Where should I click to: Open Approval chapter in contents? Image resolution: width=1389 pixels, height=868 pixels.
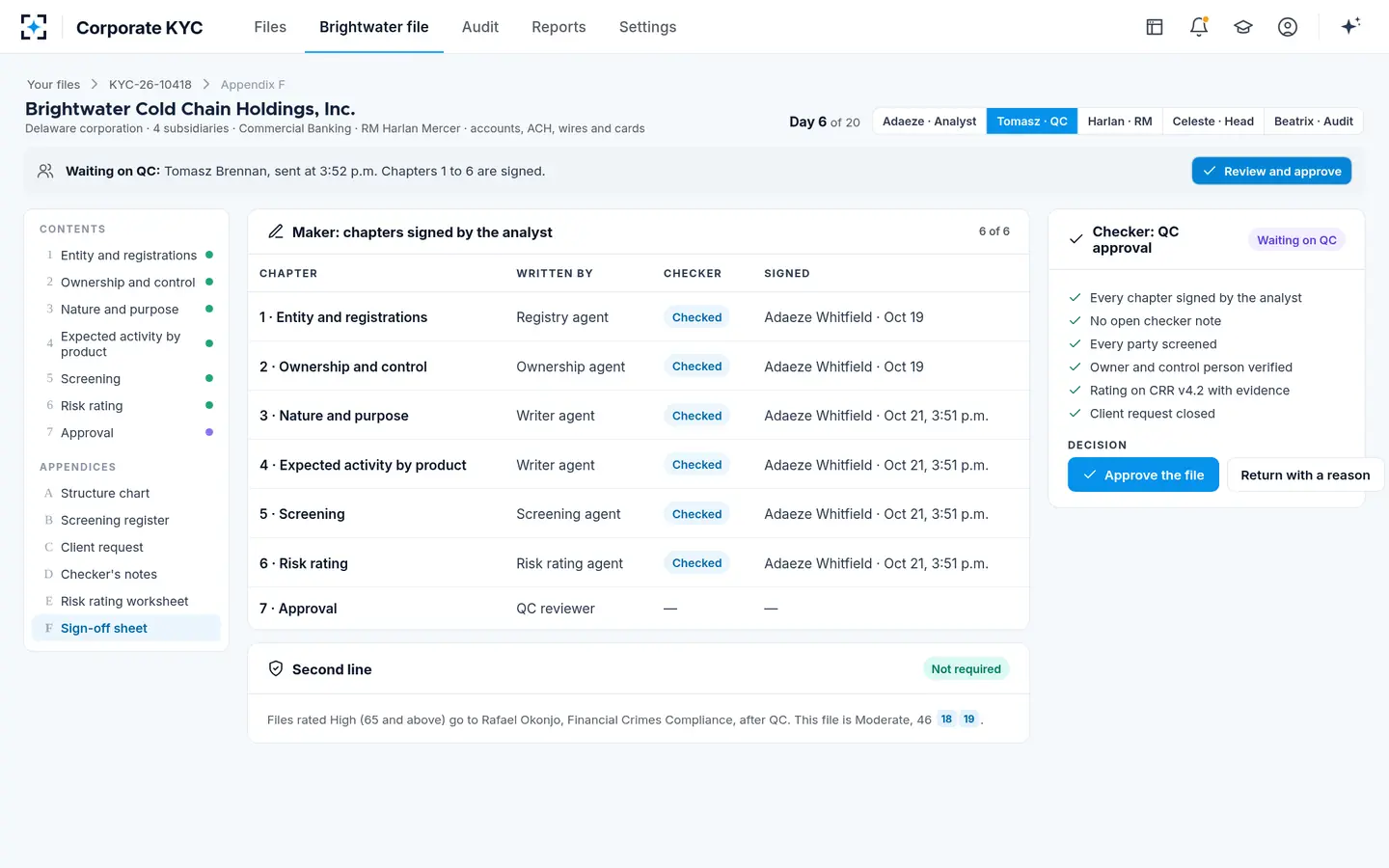126,432
